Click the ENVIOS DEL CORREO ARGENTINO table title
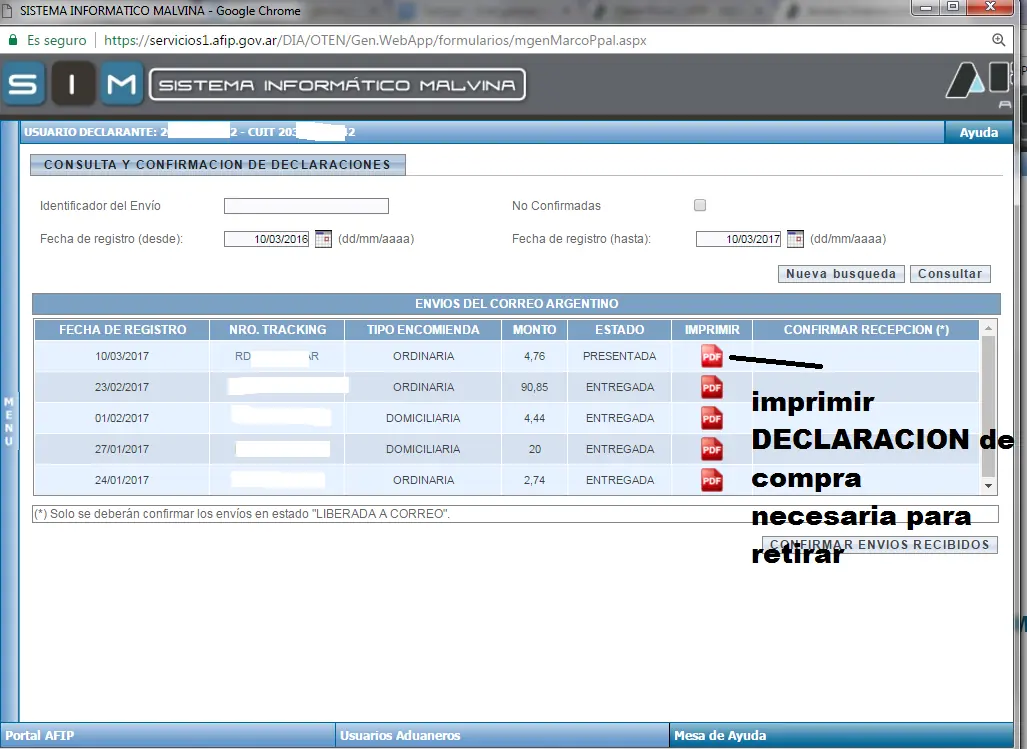The width and height of the screenshot is (1027, 749). point(516,304)
